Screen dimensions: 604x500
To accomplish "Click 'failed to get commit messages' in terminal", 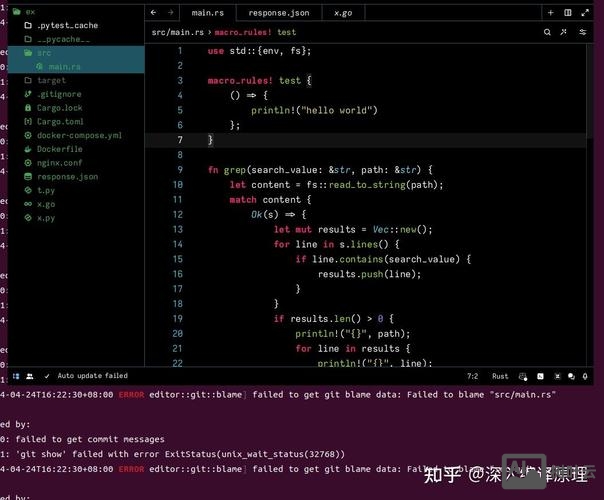I will click(90, 439).
